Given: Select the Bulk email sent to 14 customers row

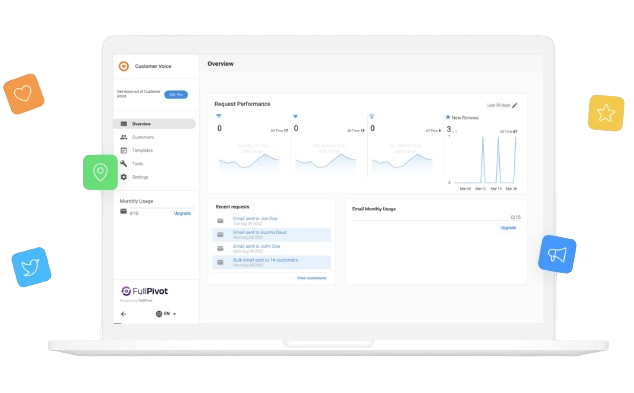Looking at the screenshot, I should [271, 262].
